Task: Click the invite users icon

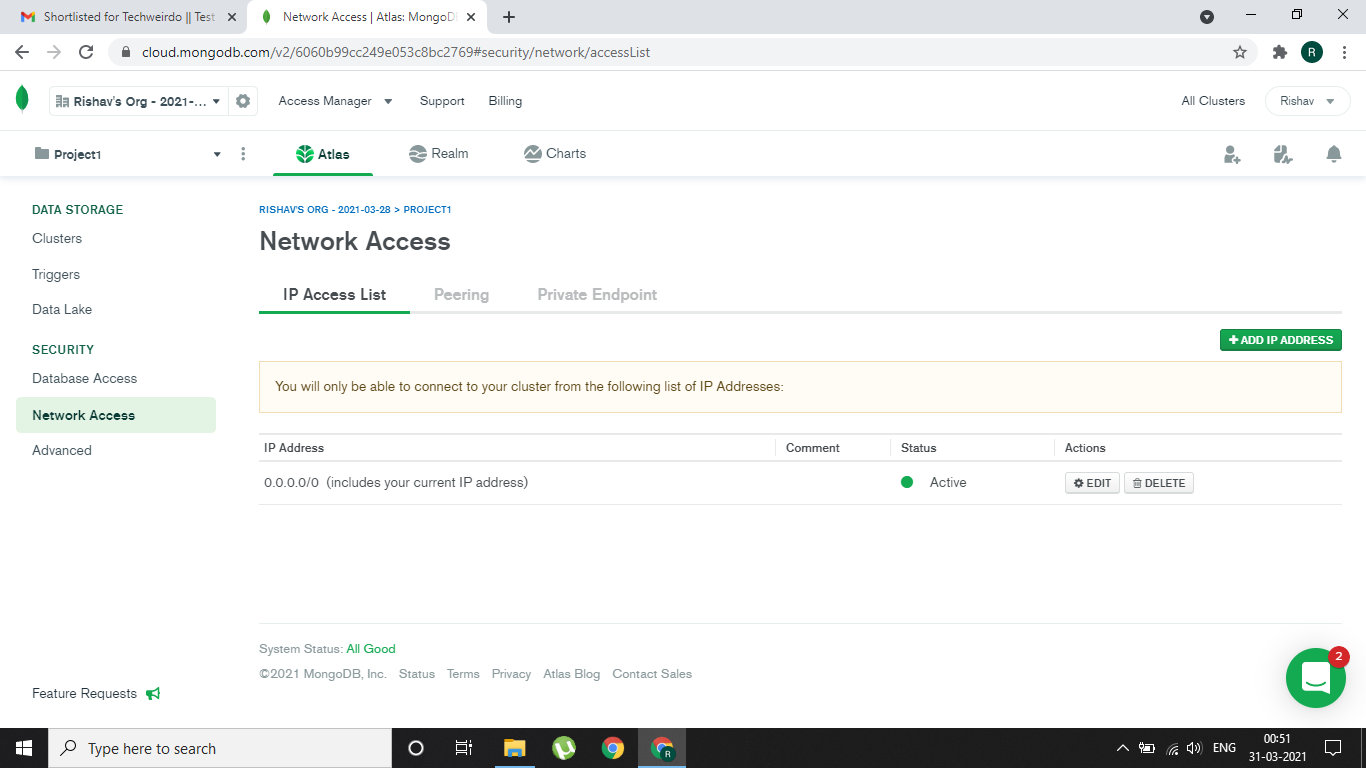Action: click(1231, 153)
